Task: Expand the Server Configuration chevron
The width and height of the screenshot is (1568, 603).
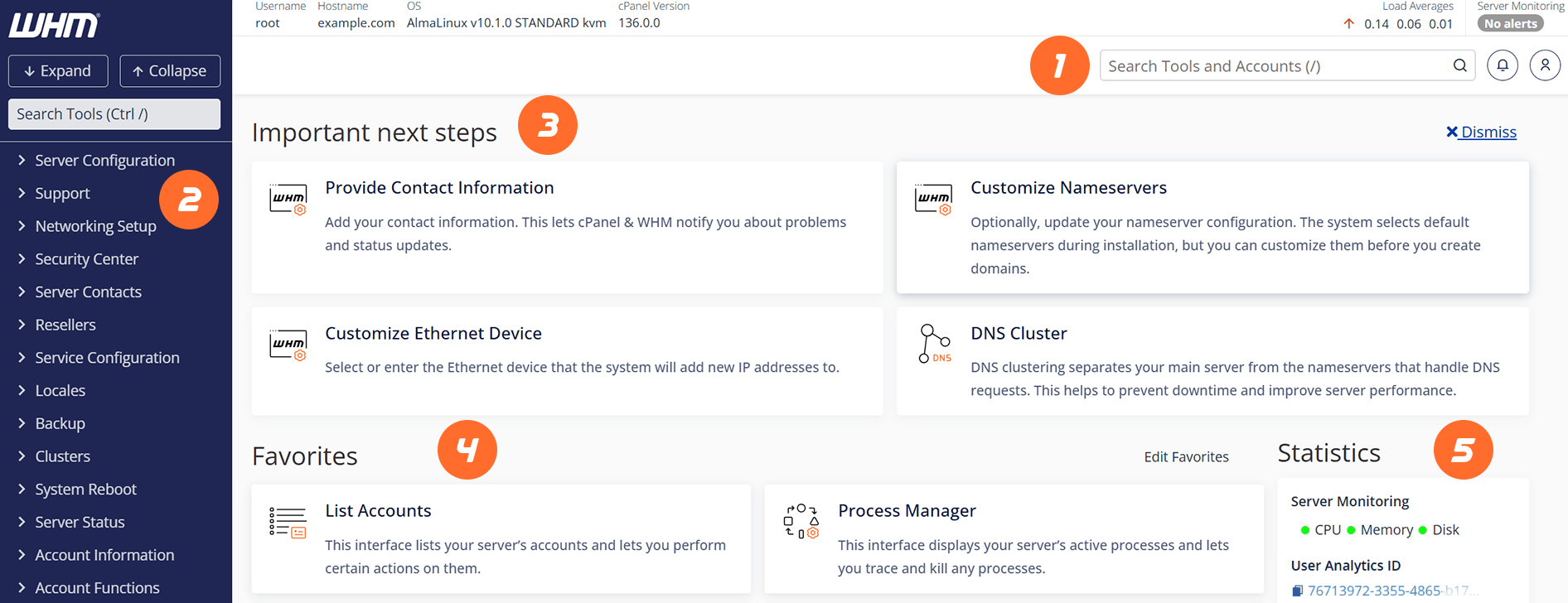Action: [x=22, y=160]
